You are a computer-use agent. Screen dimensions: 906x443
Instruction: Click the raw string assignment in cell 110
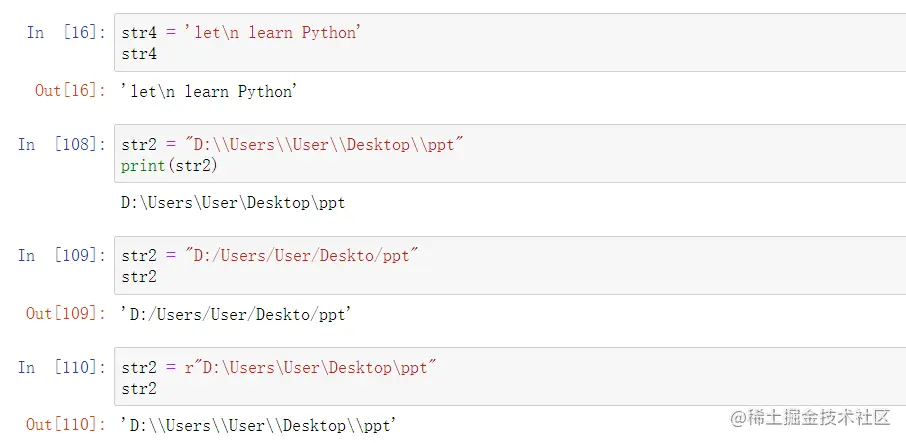pyautogui.click(x=279, y=367)
